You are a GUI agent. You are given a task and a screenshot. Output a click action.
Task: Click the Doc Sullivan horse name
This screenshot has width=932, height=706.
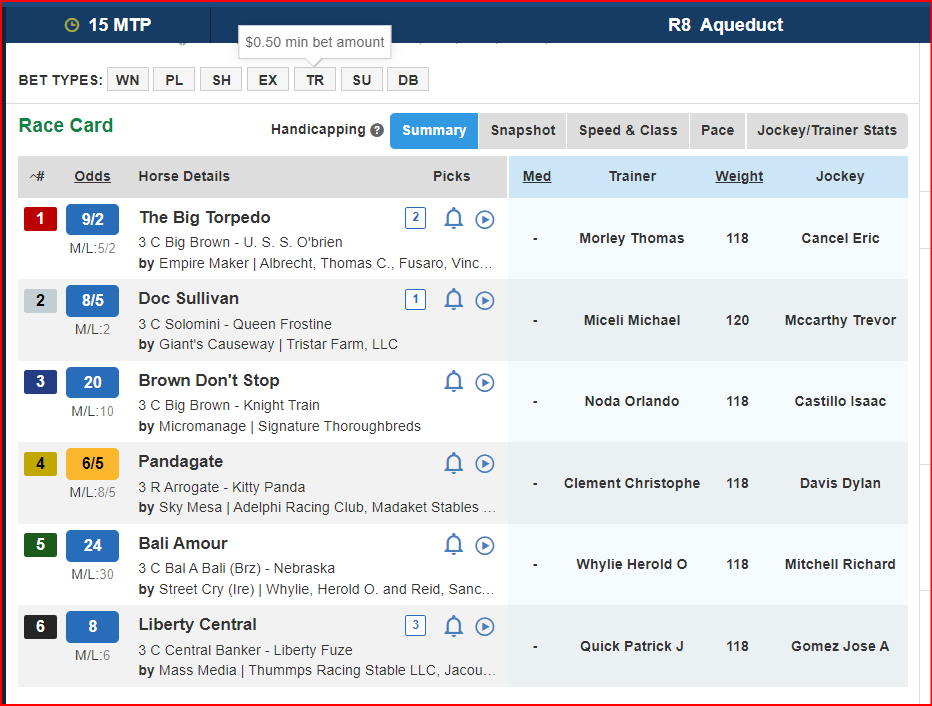coord(189,298)
